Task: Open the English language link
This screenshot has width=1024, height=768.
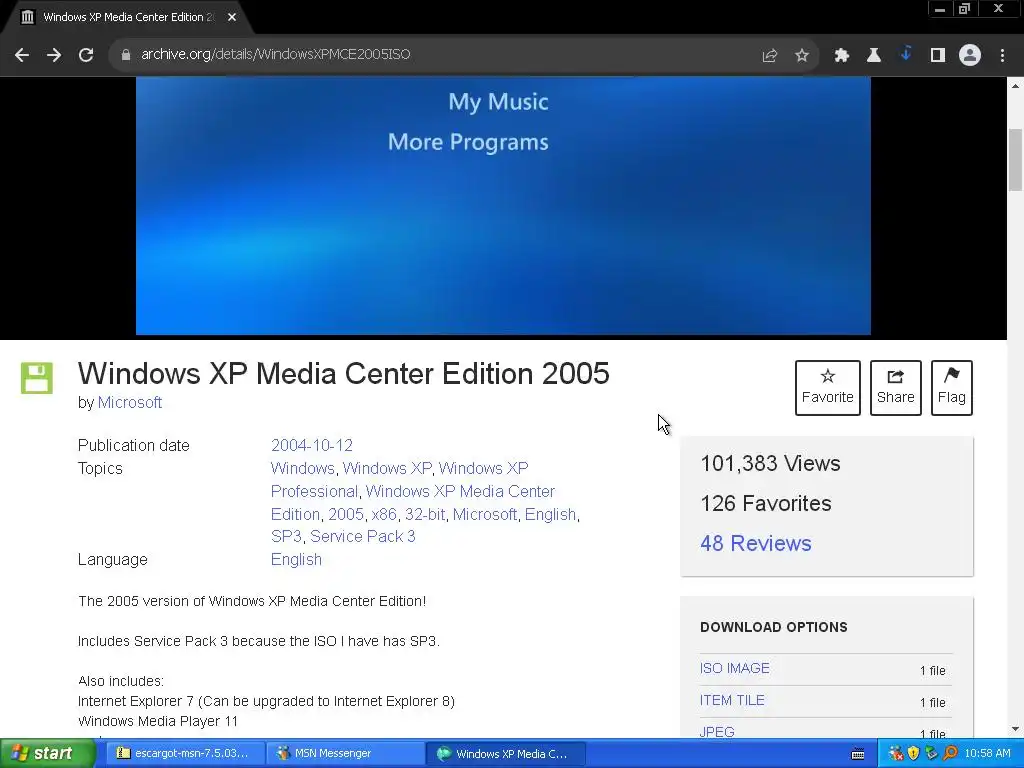Action: [x=296, y=560]
